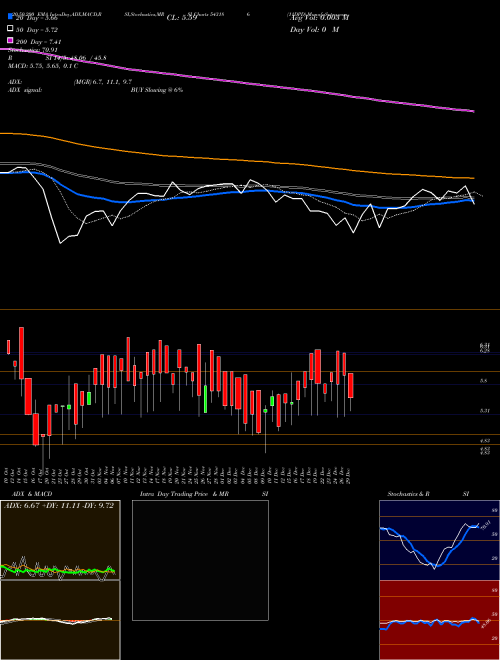500x660 pixels.
Task: Click the 4.83 price axis label
Action: [x=485, y=441]
